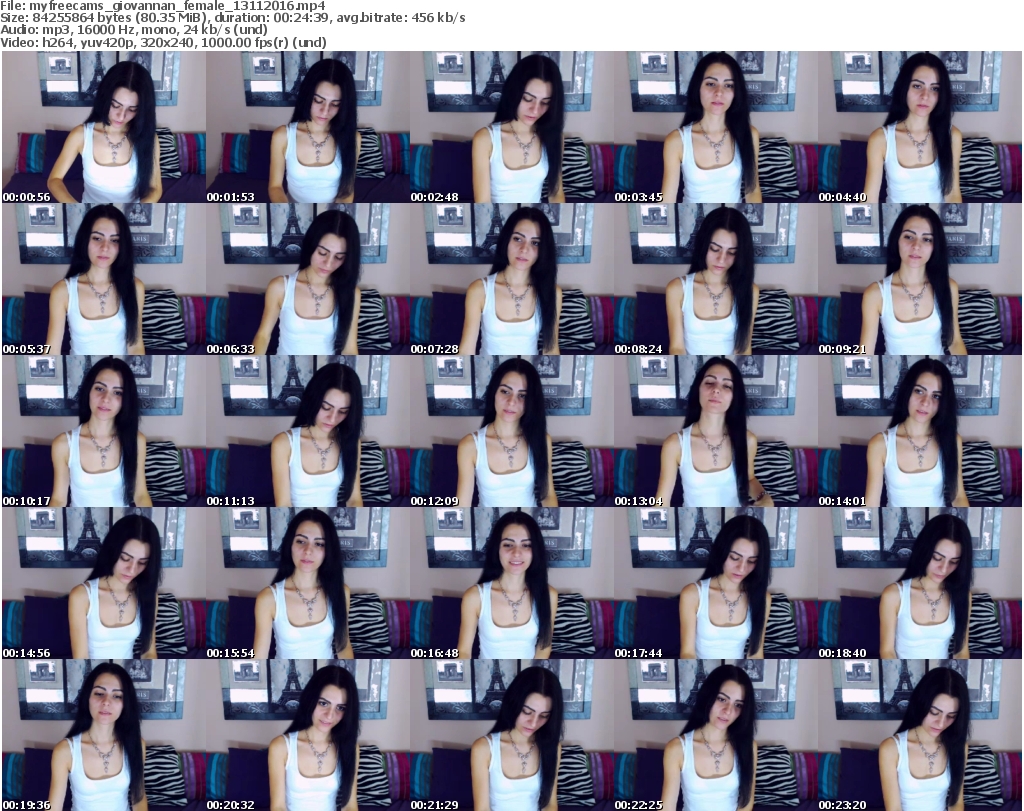
Task: Pick the thumbnail labeled 00:11:13
Action: (308, 432)
